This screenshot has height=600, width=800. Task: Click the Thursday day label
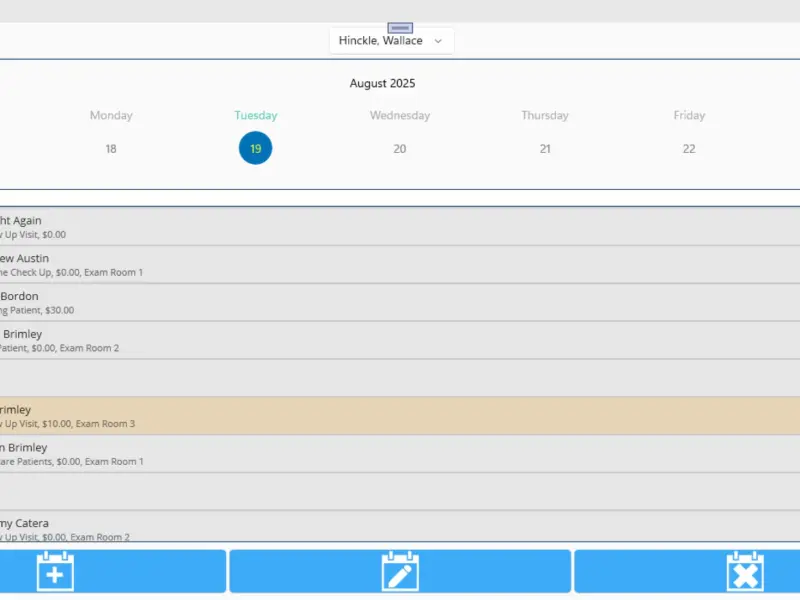point(545,115)
